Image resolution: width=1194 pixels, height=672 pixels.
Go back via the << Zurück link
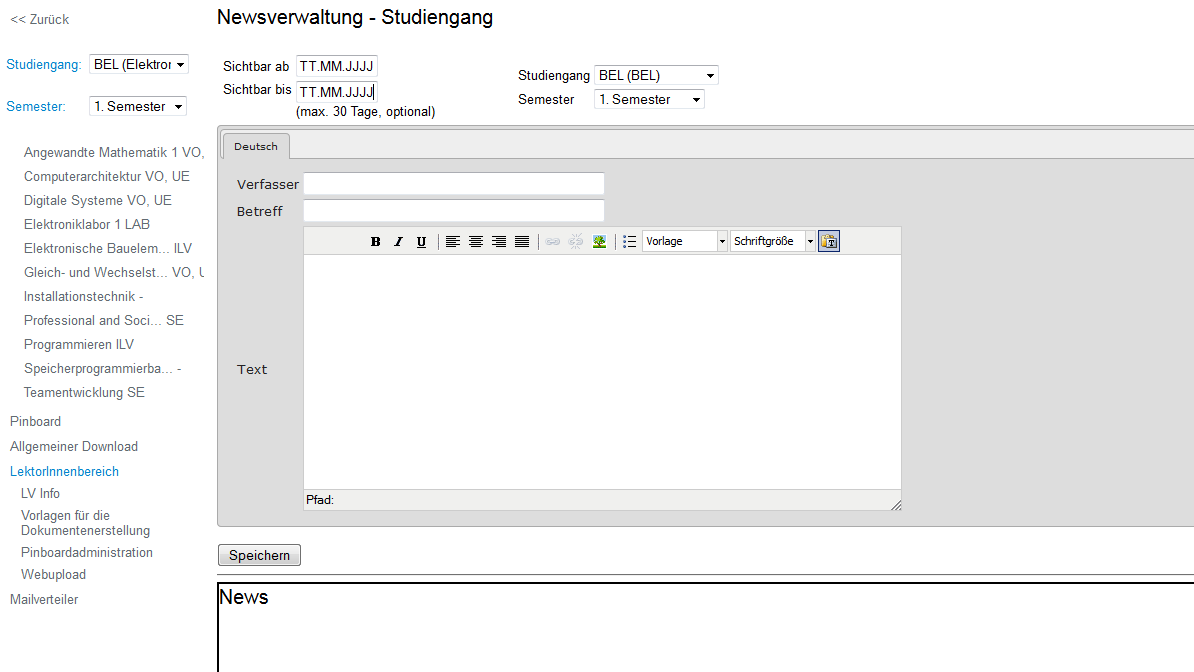point(40,20)
